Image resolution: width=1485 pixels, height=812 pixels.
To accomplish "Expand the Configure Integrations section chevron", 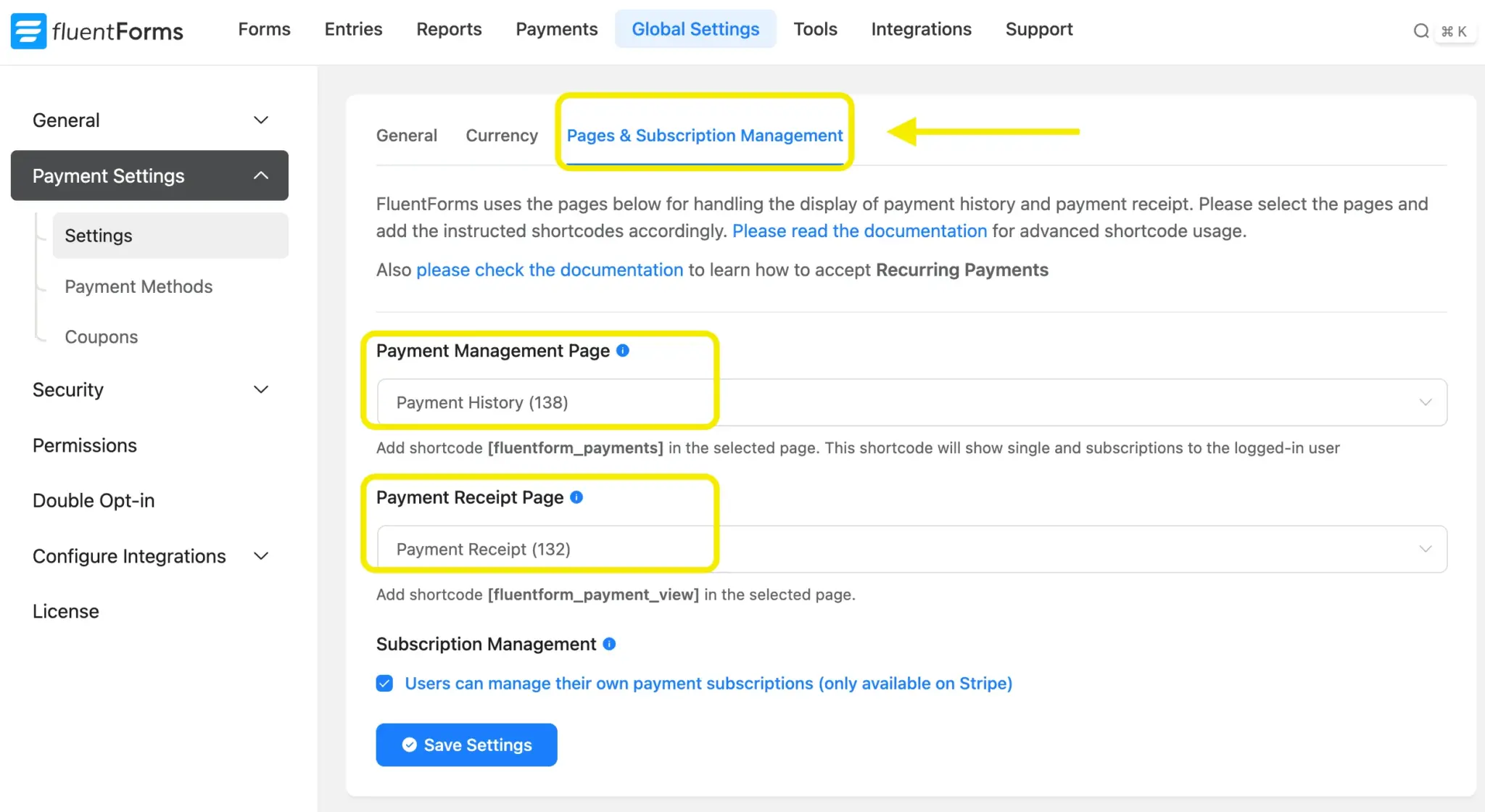I will point(261,556).
